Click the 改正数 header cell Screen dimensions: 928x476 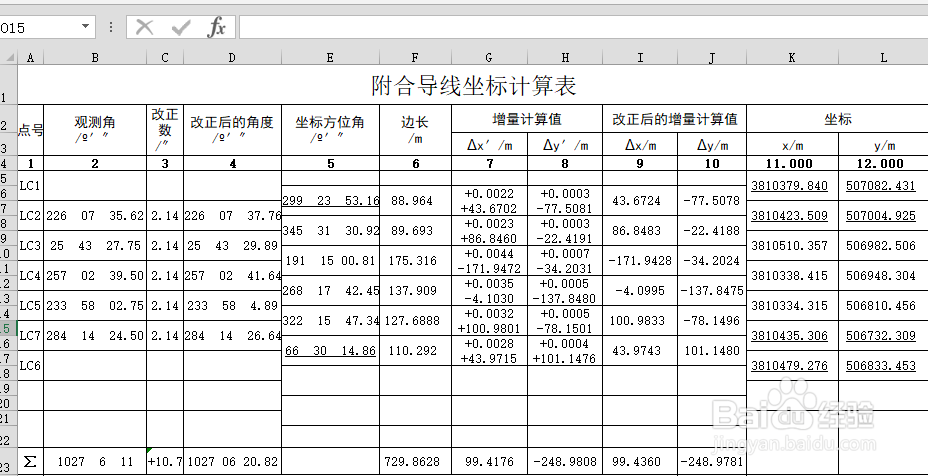tap(165, 130)
